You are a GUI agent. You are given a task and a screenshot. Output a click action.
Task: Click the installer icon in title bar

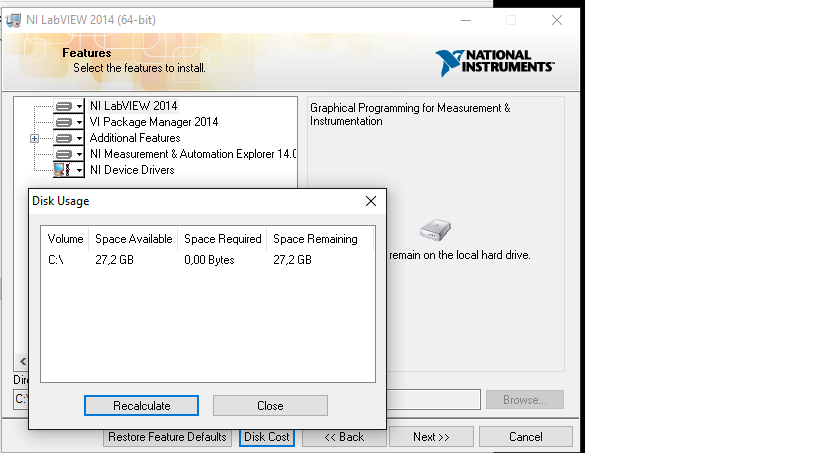tap(14, 20)
